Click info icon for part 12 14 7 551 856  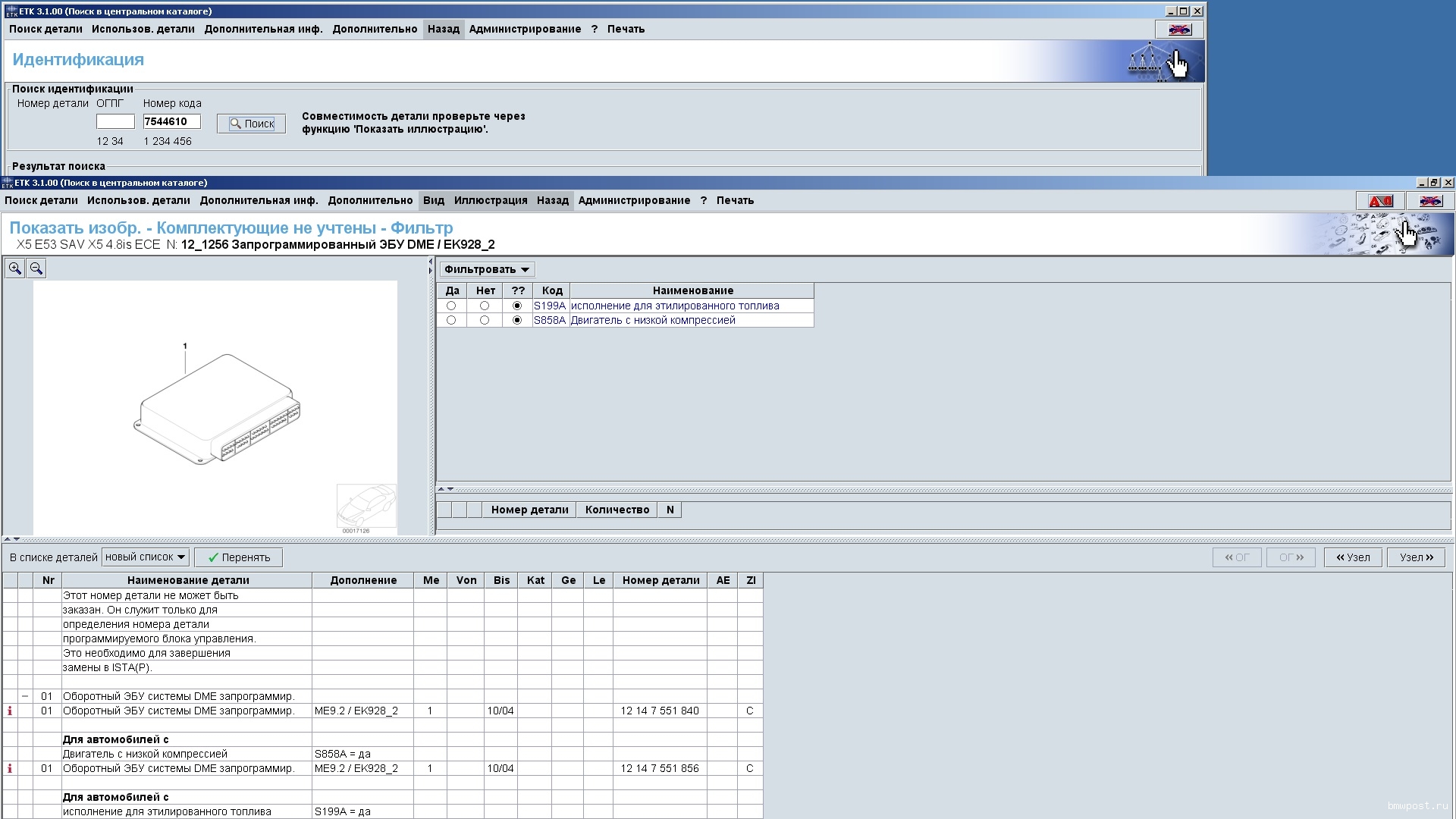point(10,769)
